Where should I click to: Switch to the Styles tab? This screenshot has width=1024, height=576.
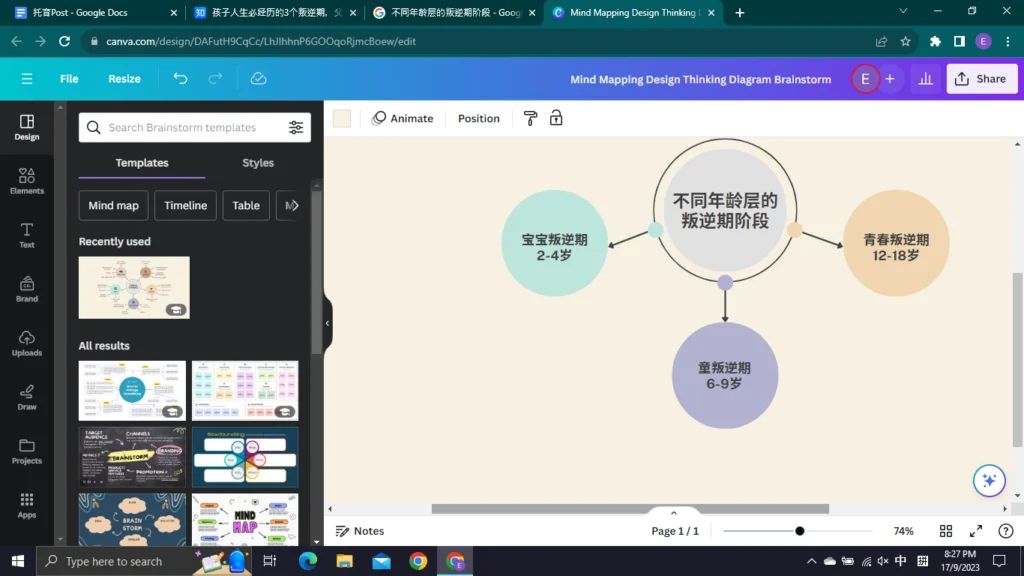(258, 163)
